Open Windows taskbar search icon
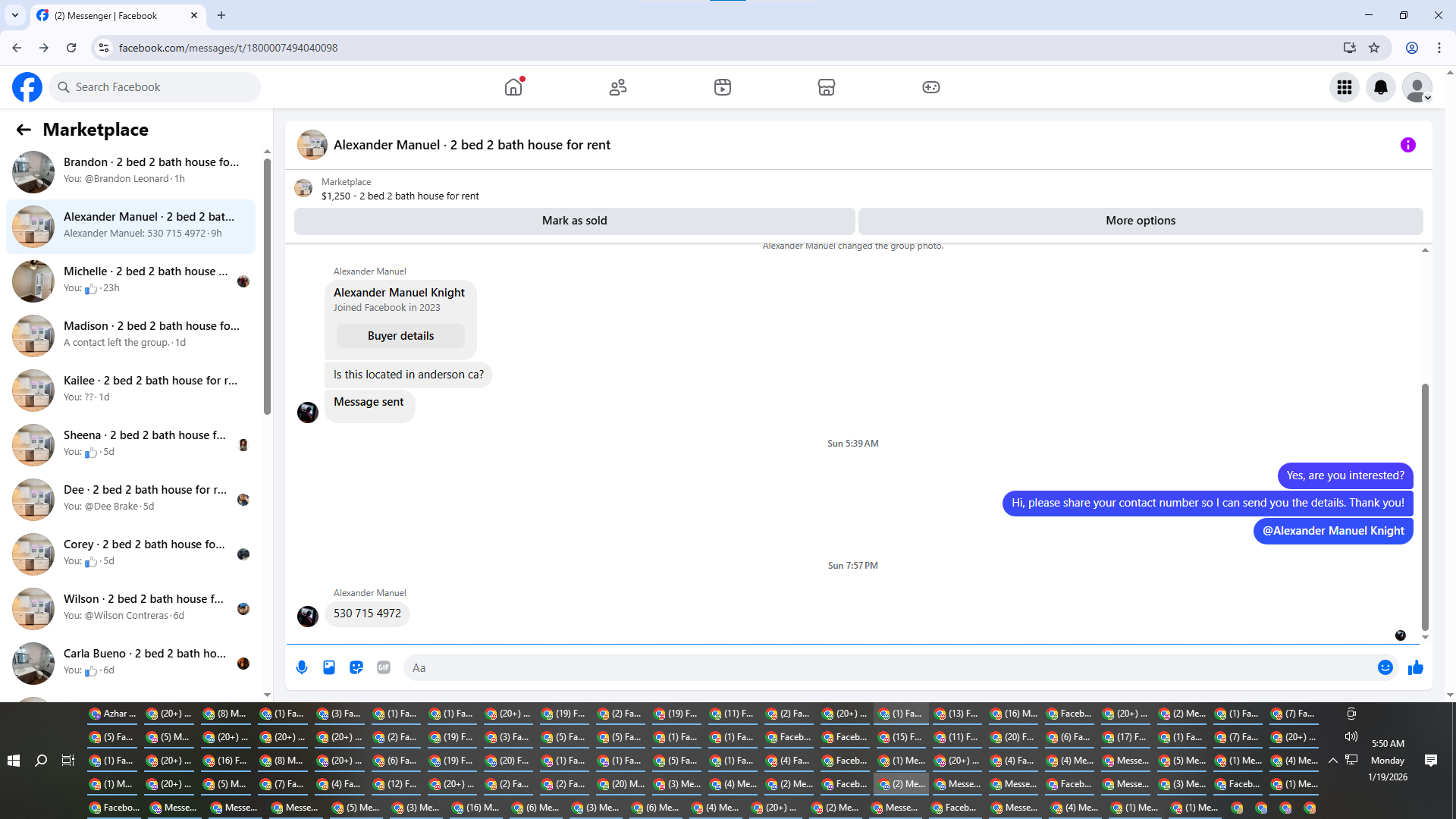1456x819 pixels. click(x=41, y=760)
